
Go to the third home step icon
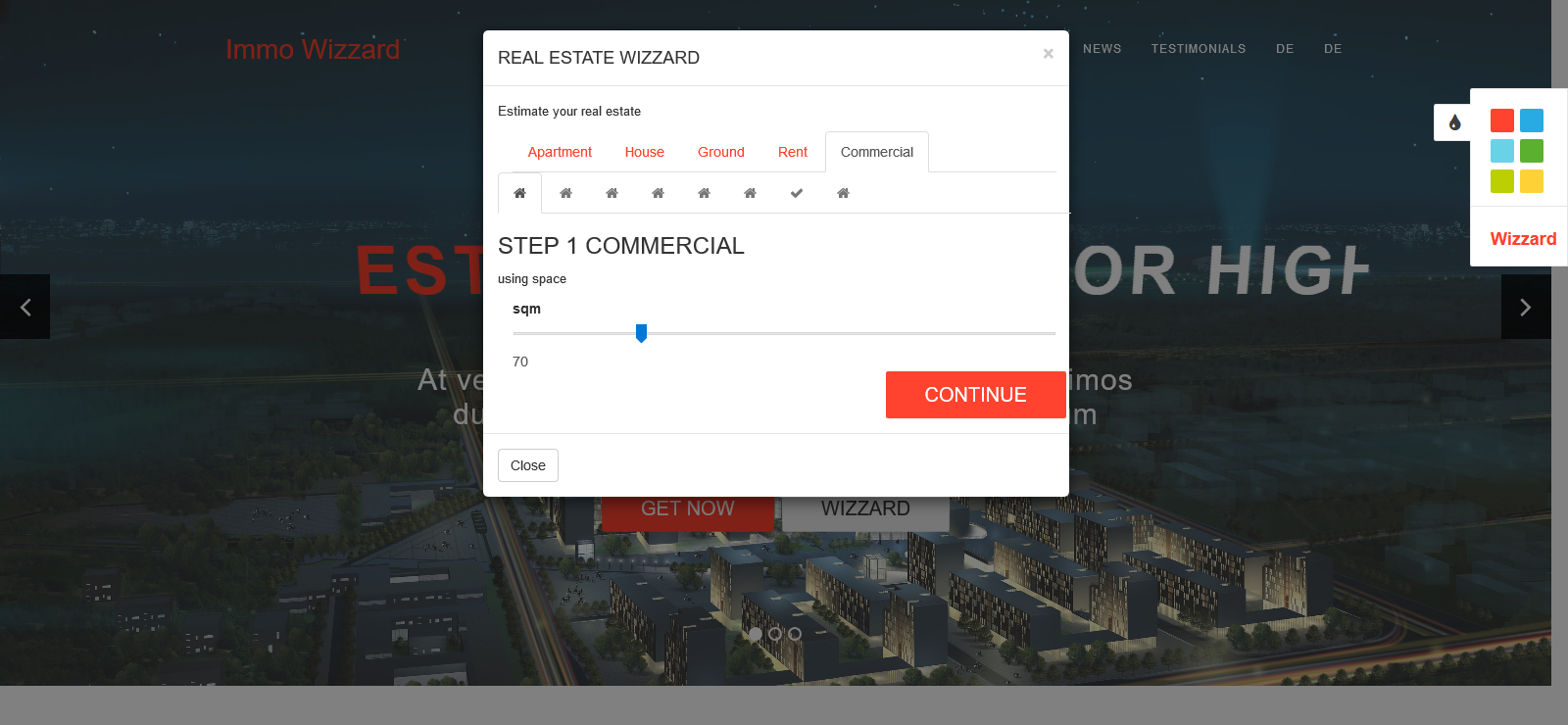[612, 193]
